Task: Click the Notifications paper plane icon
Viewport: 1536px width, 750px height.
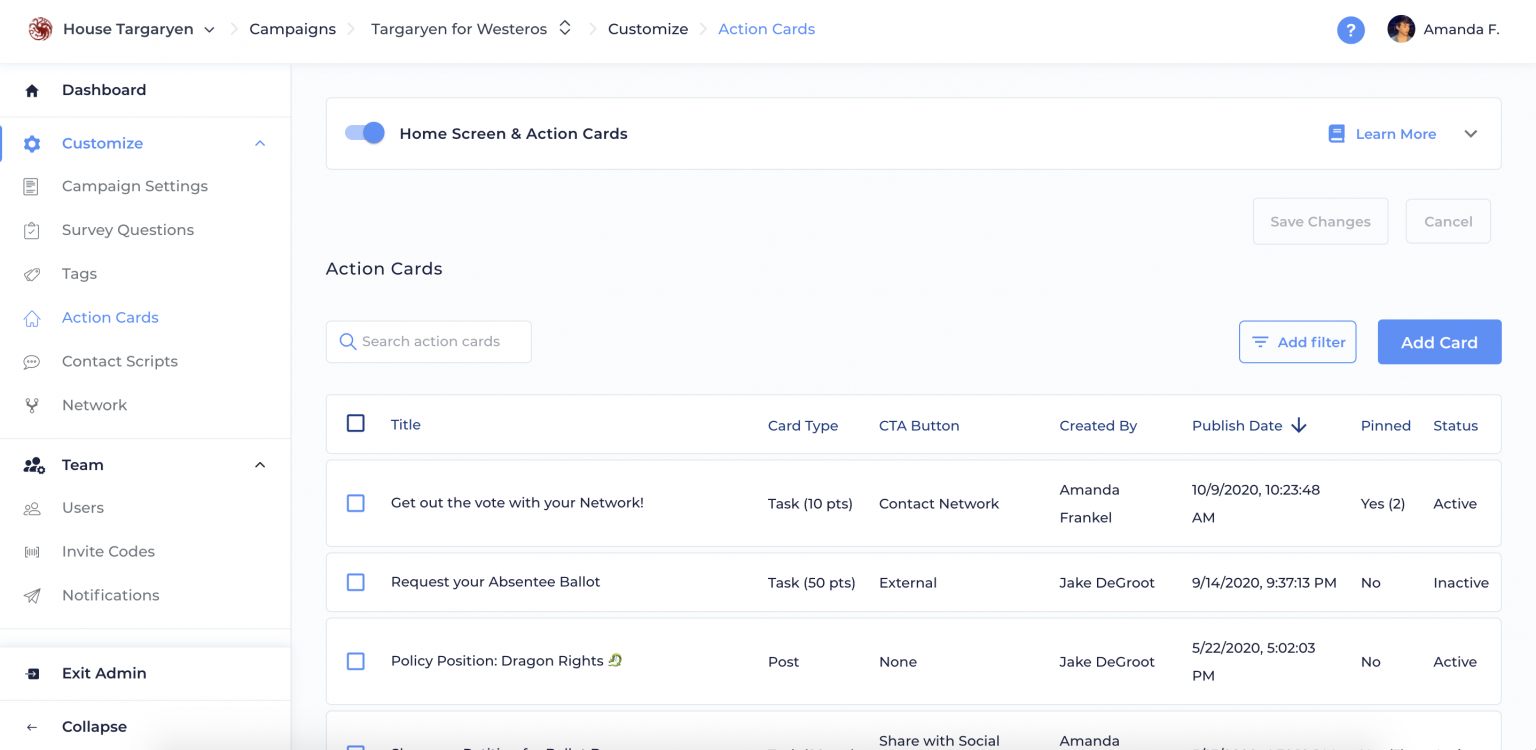Action: point(32,595)
